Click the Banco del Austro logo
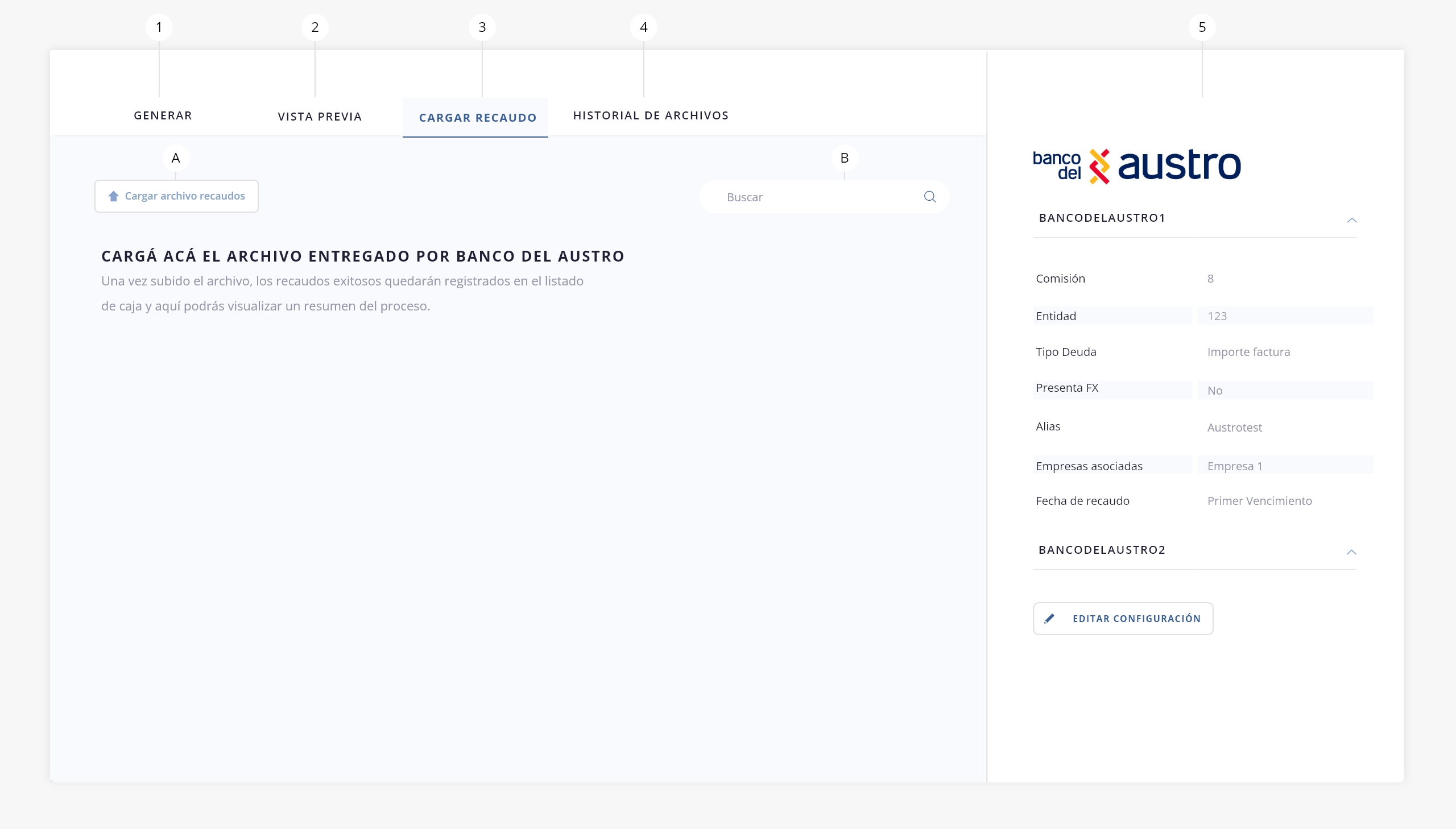 (x=1136, y=165)
